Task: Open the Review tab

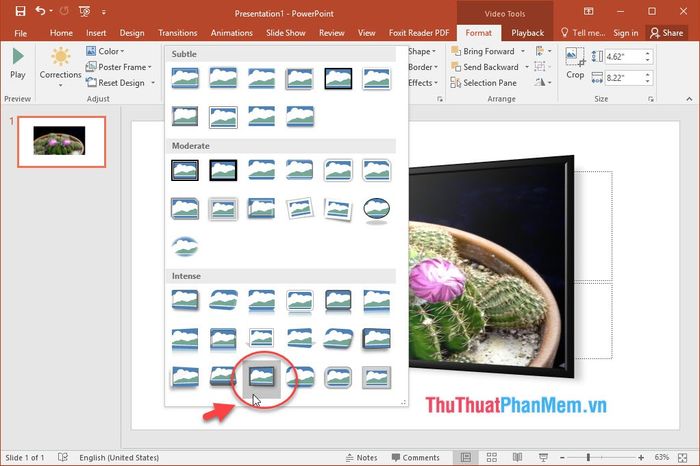Action: coord(331,33)
